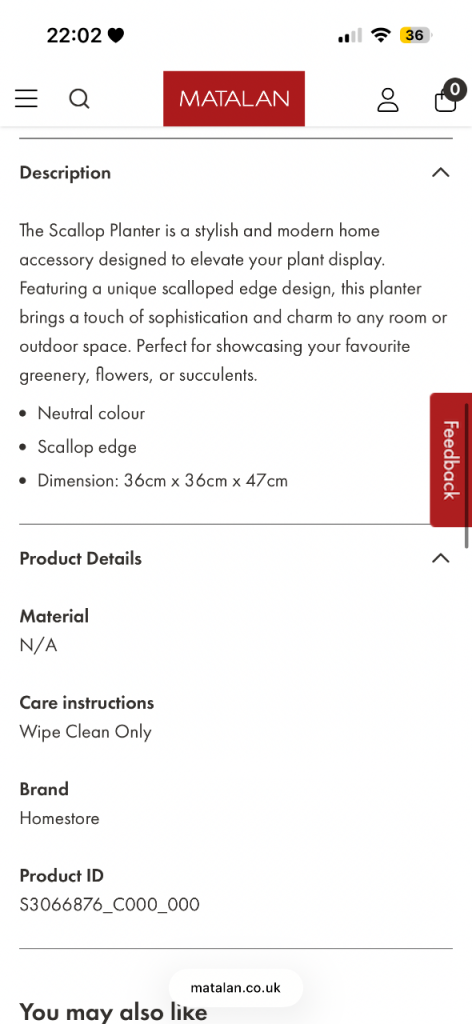Tap the Wi-Fi status icon
The width and height of the screenshot is (472, 1024).
tap(380, 35)
